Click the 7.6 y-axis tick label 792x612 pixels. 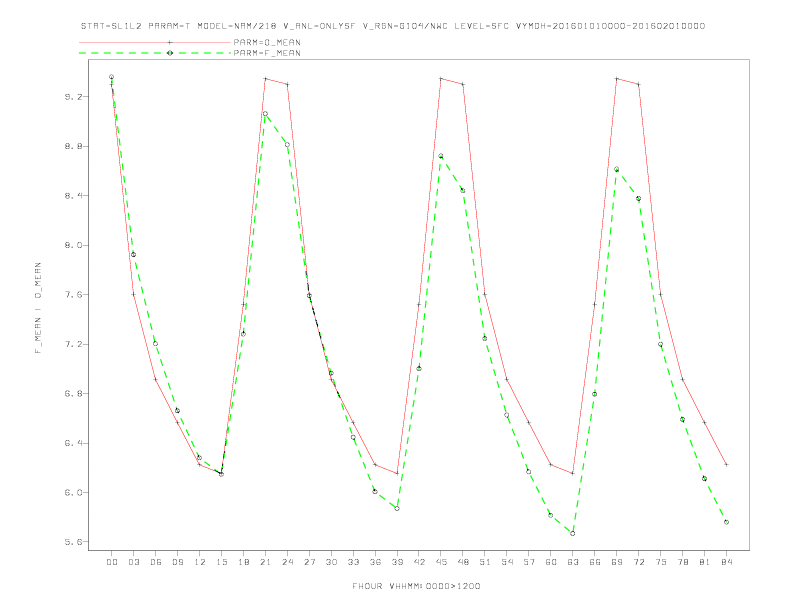(73, 294)
